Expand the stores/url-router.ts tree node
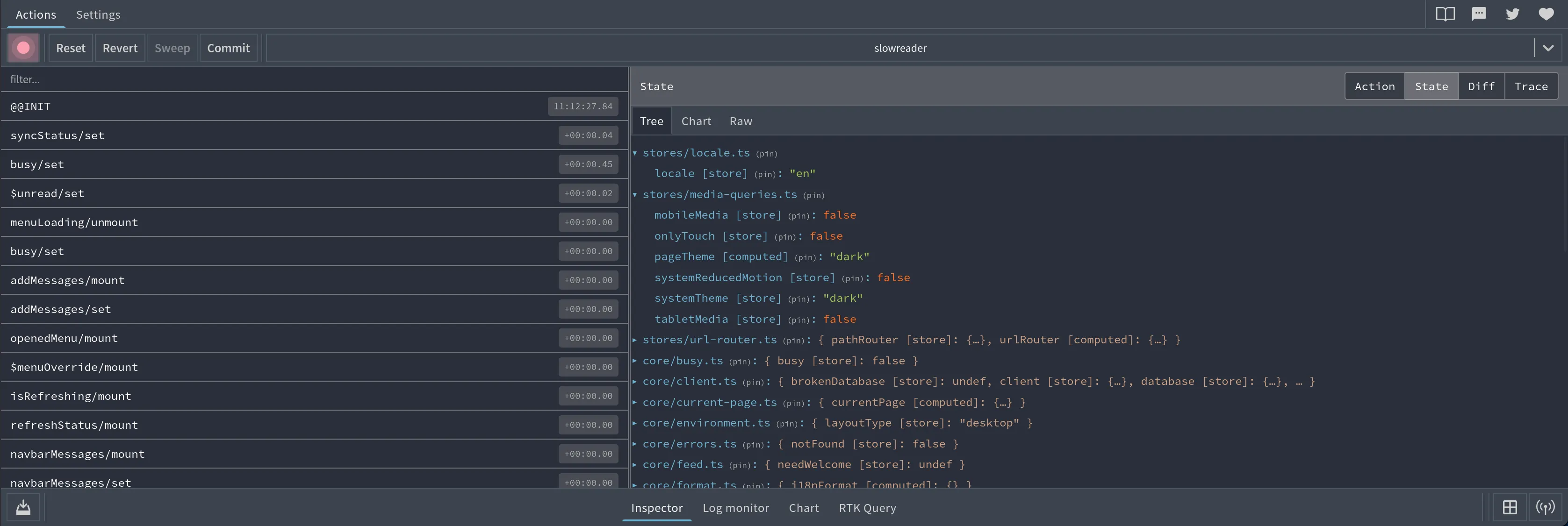Screen dimensions: 1568x526 click(635, 340)
